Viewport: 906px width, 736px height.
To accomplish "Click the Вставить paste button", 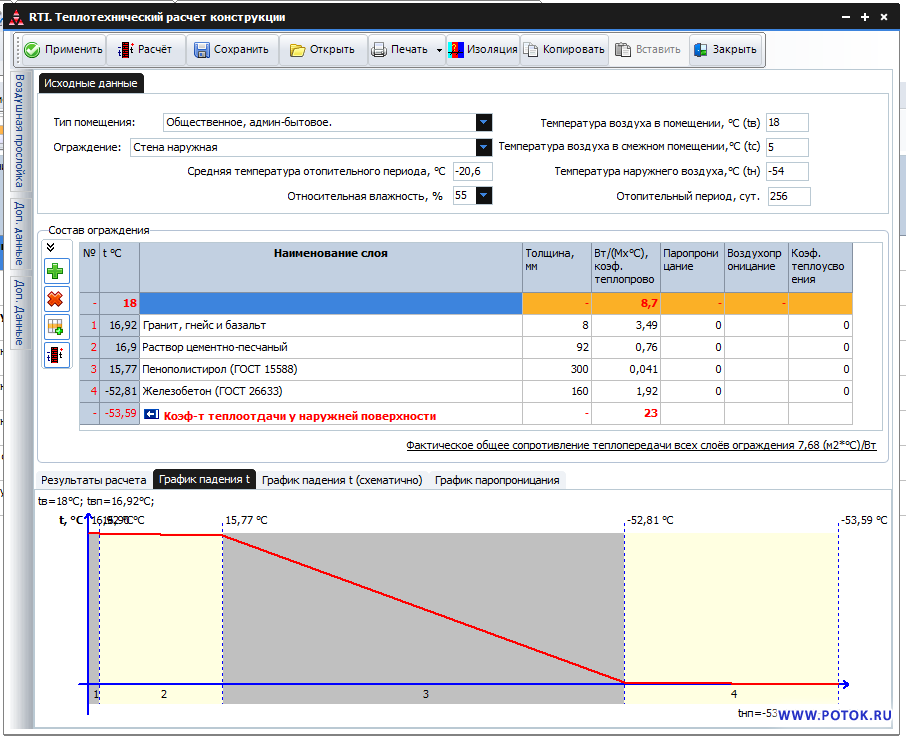I will pyautogui.click(x=648, y=50).
